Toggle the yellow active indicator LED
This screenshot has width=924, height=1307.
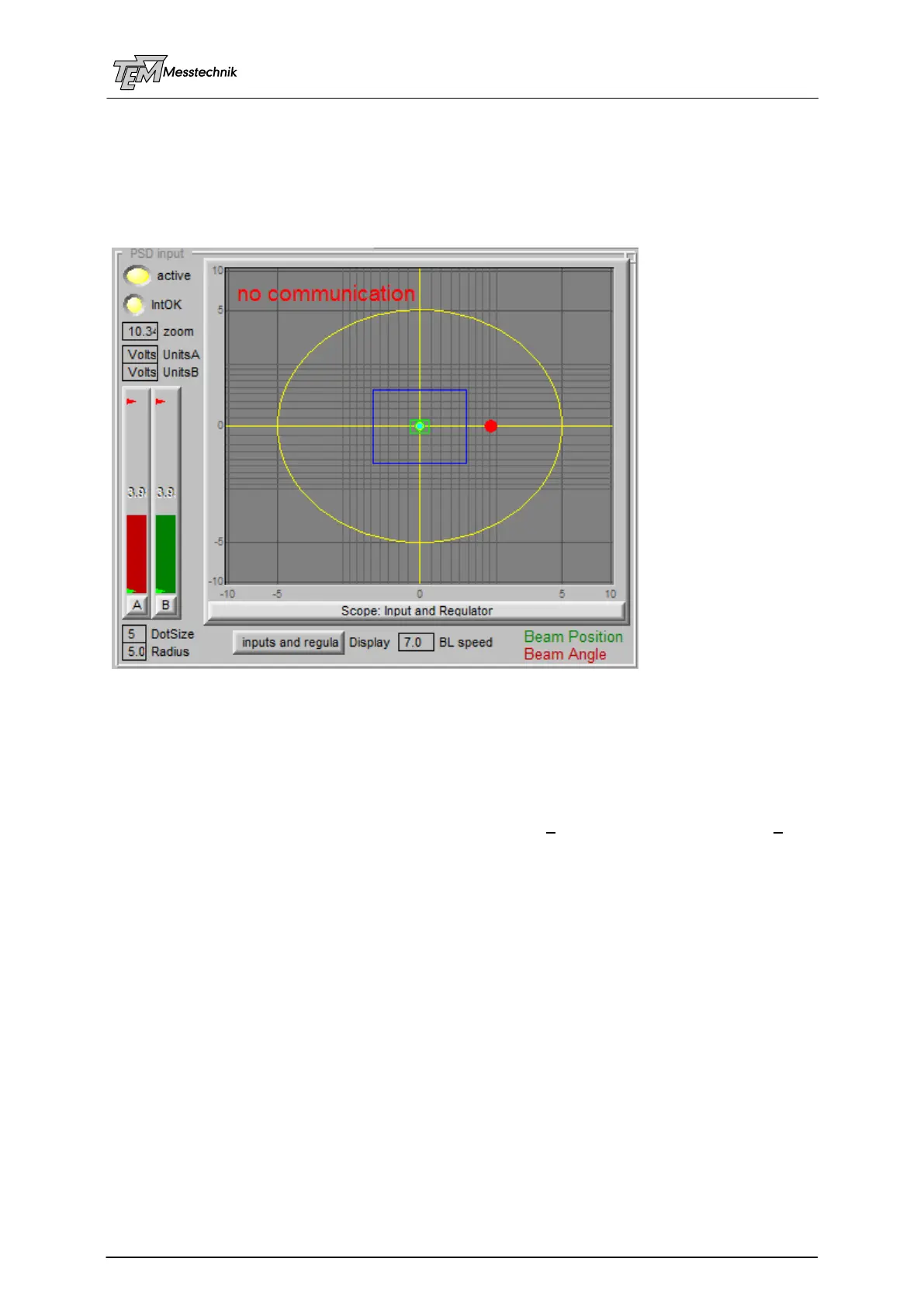pos(137,276)
